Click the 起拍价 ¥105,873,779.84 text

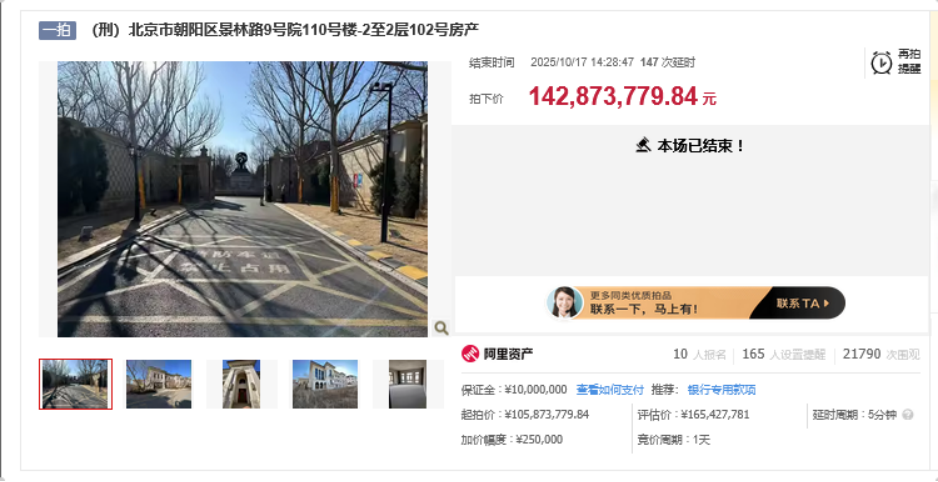pyautogui.click(x=525, y=414)
